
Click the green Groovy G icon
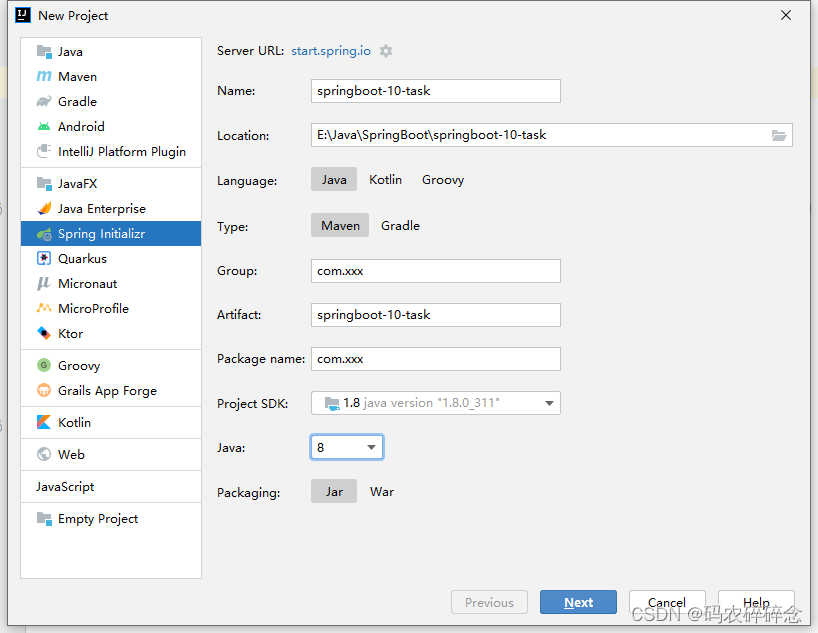44,365
